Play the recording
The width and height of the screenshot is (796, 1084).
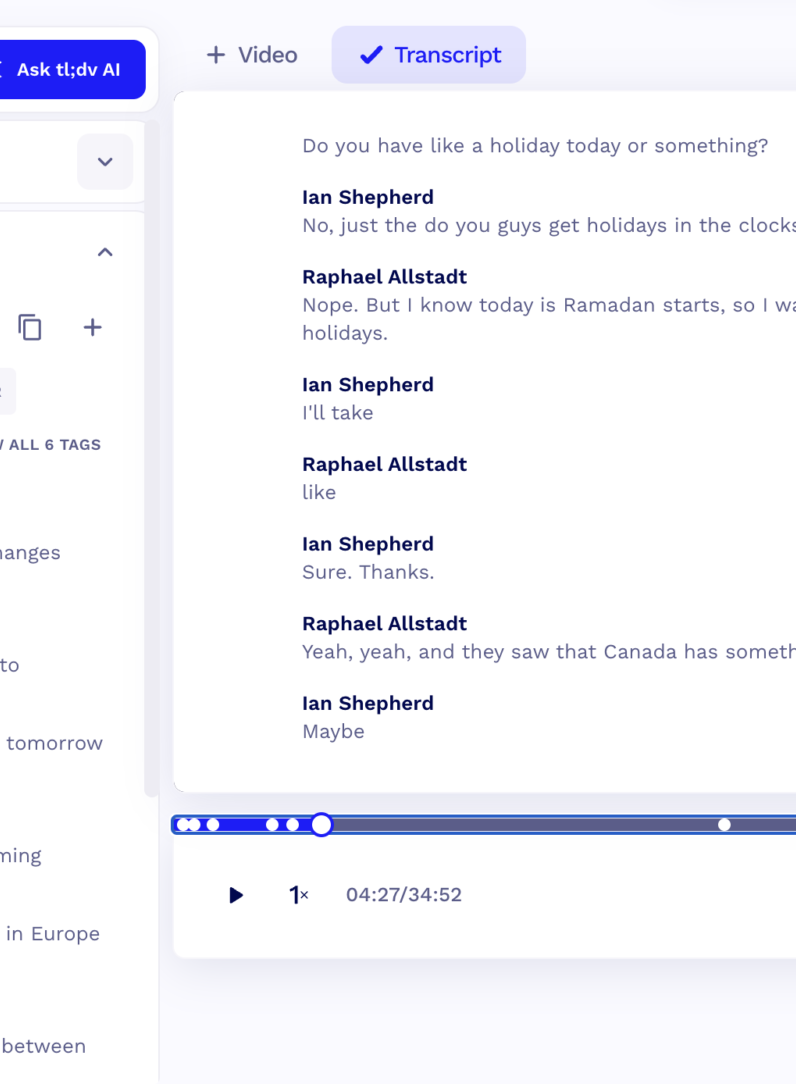[x=236, y=895]
